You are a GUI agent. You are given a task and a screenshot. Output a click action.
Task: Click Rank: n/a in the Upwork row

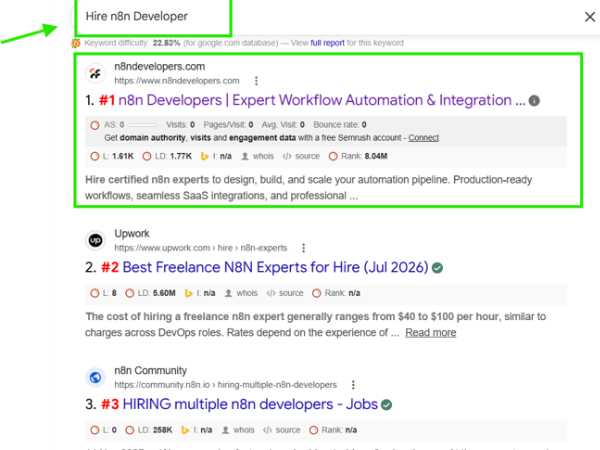[336, 293]
